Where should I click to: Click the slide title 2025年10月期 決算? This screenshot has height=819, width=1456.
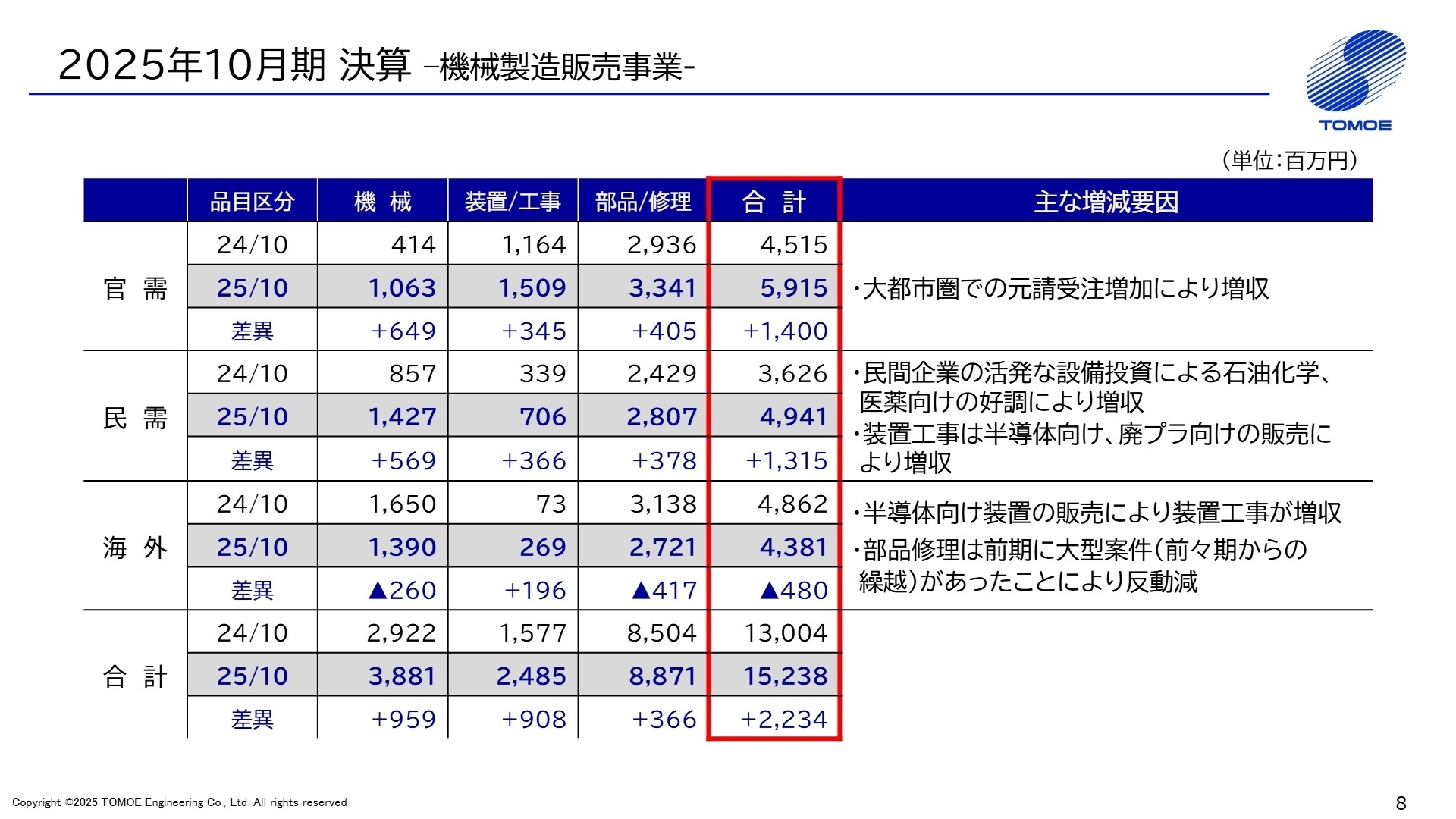(235, 64)
